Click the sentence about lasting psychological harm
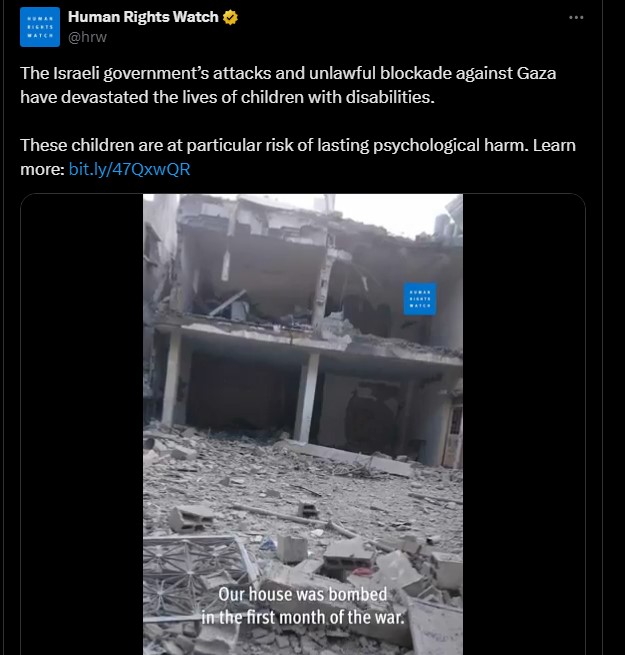 pos(275,145)
